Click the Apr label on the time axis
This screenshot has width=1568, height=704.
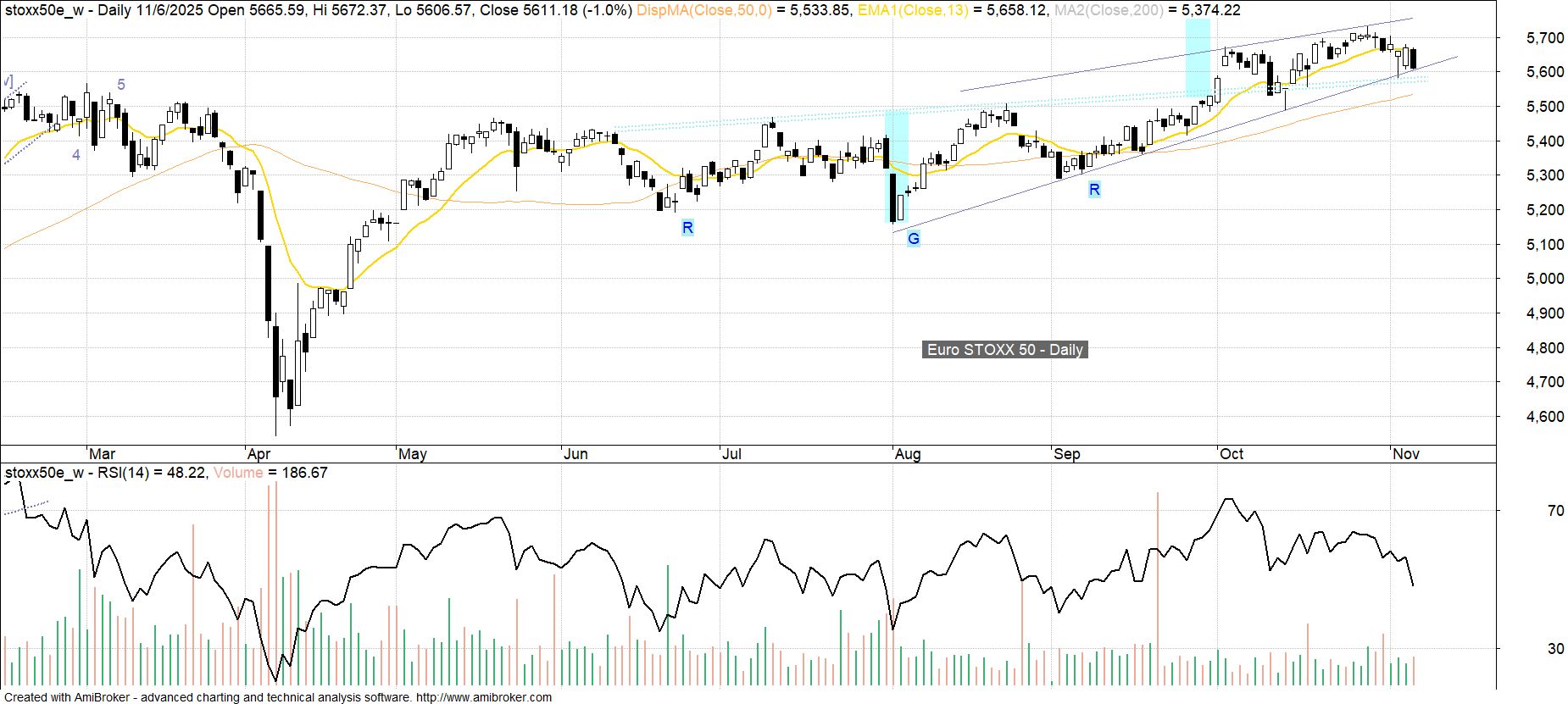[259, 454]
